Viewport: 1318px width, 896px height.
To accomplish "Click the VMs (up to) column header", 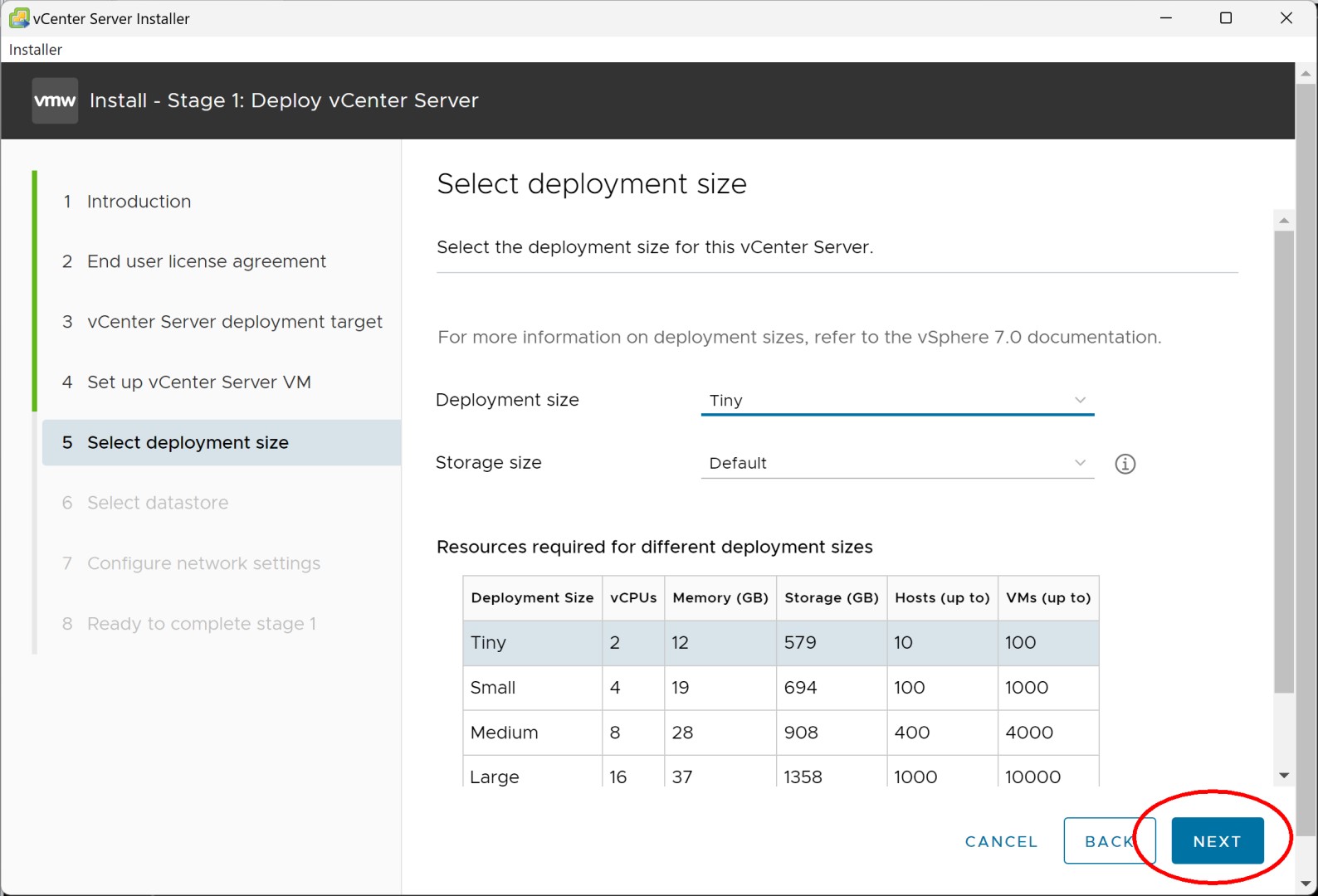I will pyautogui.click(x=1048, y=598).
